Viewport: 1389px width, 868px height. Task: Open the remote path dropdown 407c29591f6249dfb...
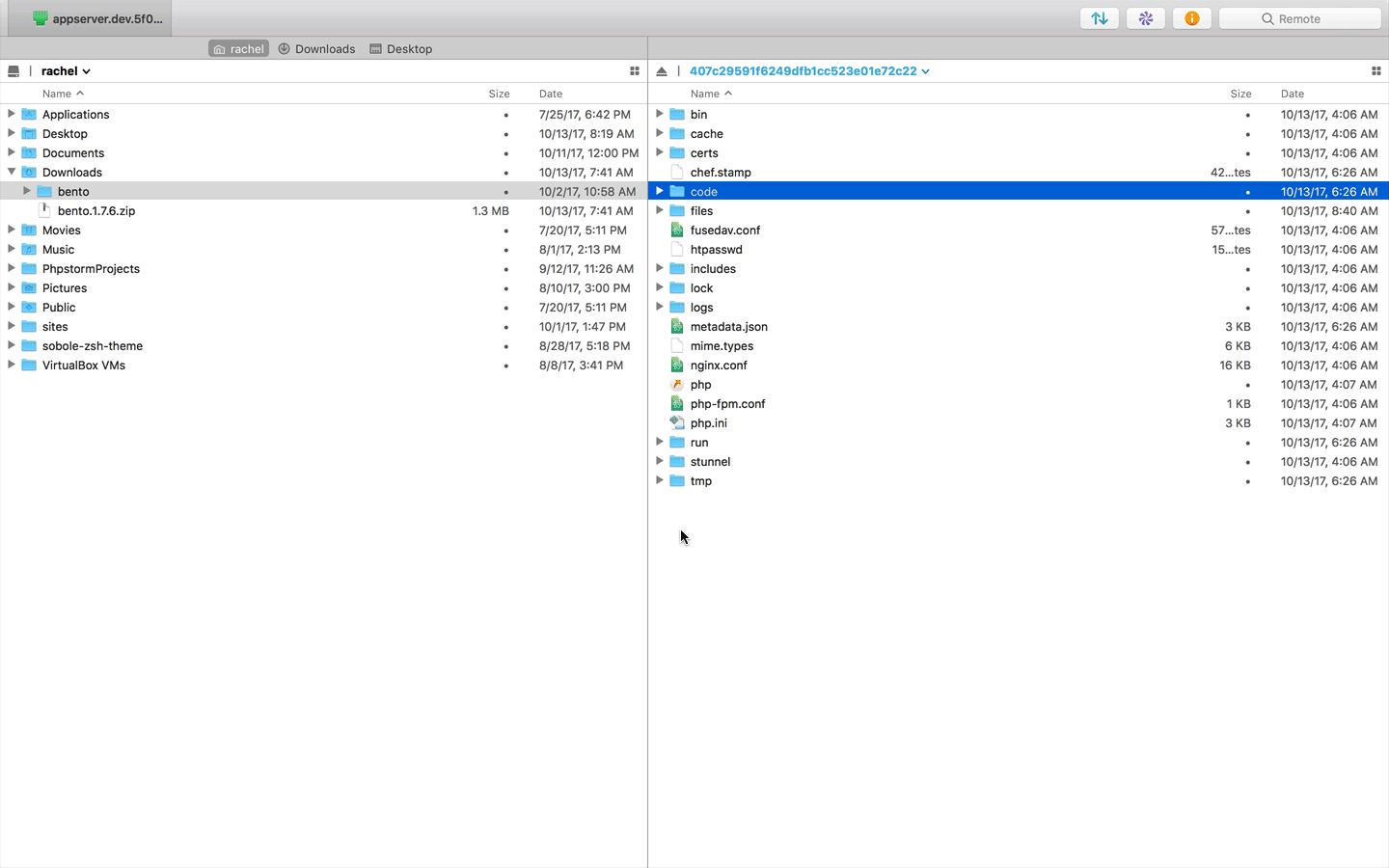pyautogui.click(x=924, y=70)
